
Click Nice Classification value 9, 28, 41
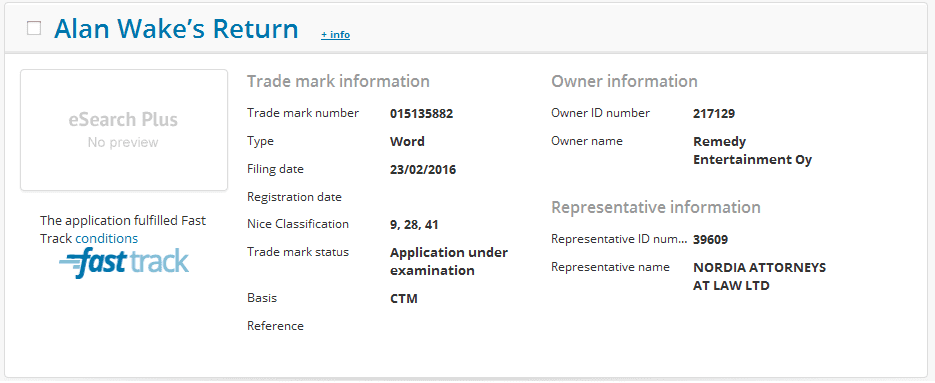pyautogui.click(x=414, y=225)
